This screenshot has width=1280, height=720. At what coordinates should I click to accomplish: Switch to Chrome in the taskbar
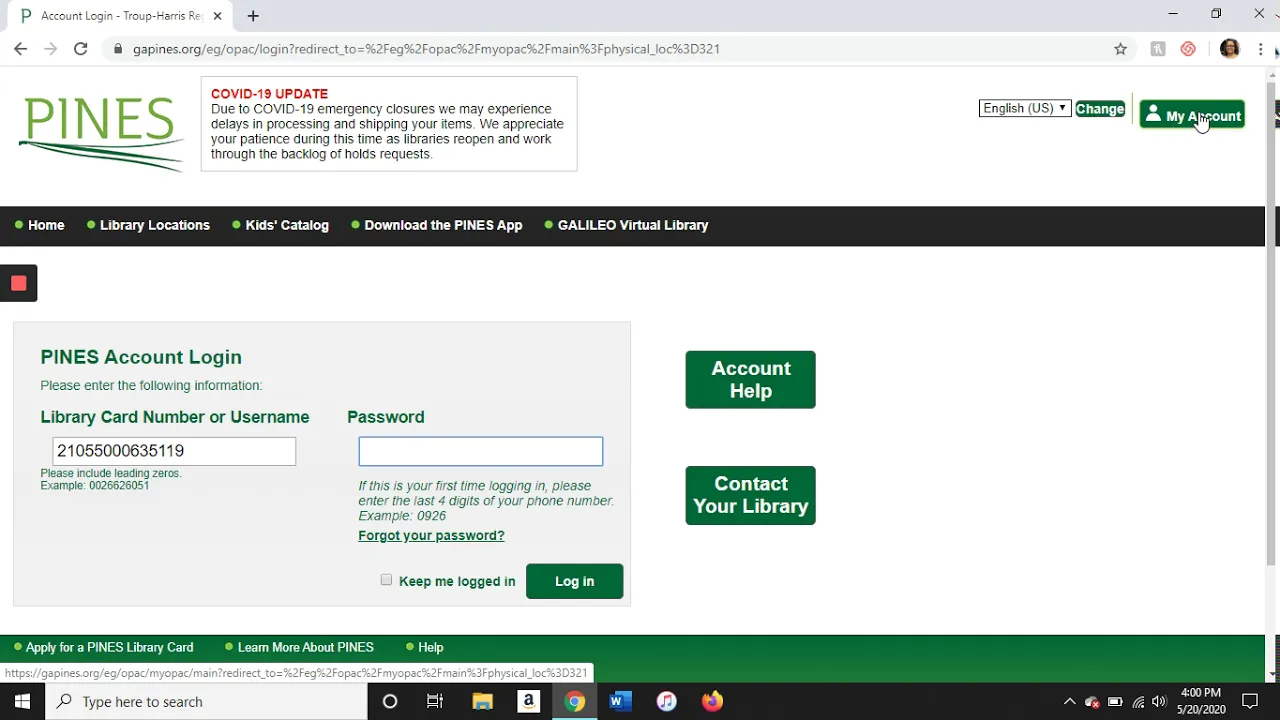(574, 701)
